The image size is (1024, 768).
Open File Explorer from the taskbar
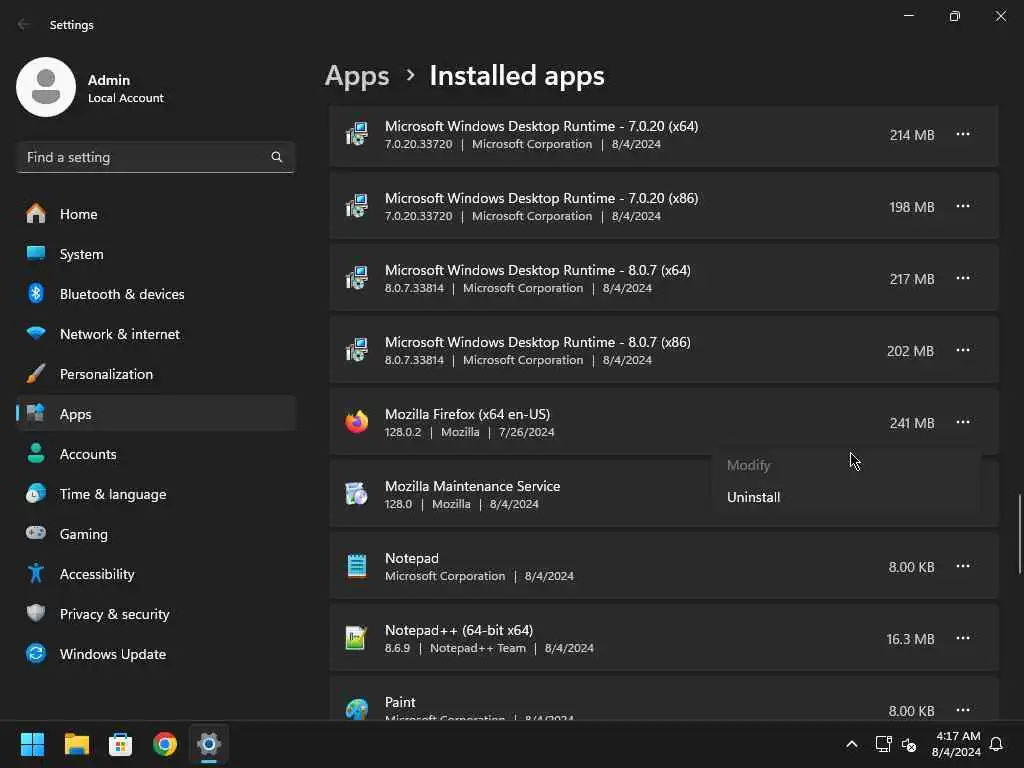pos(77,744)
